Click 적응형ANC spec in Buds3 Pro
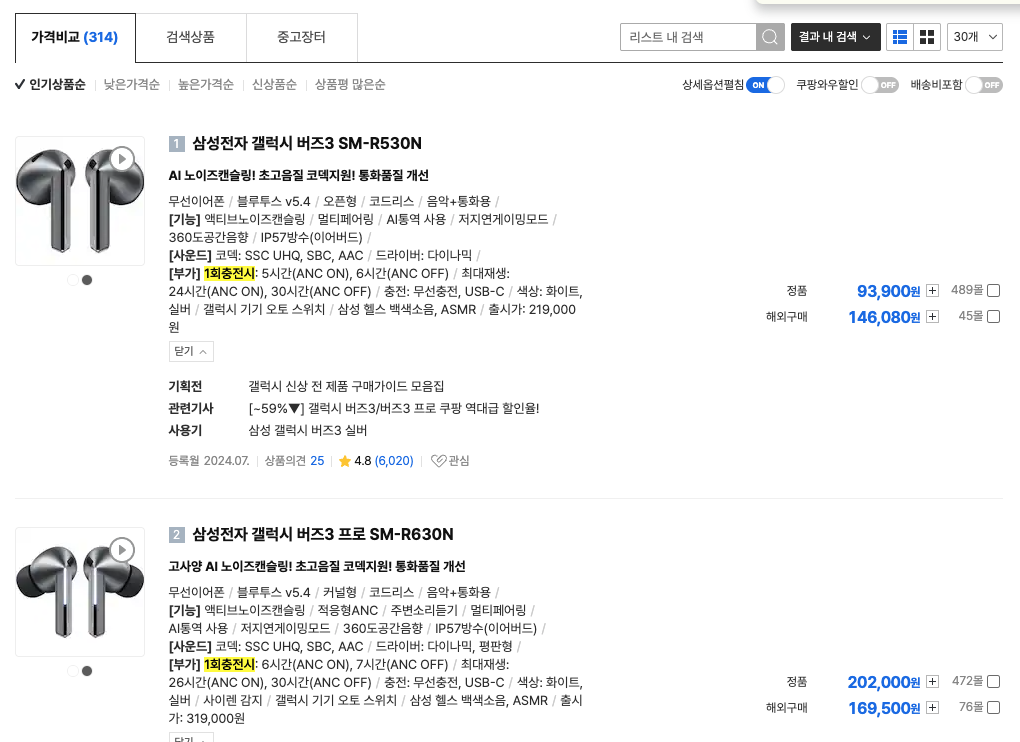The image size is (1020, 742). (x=347, y=610)
